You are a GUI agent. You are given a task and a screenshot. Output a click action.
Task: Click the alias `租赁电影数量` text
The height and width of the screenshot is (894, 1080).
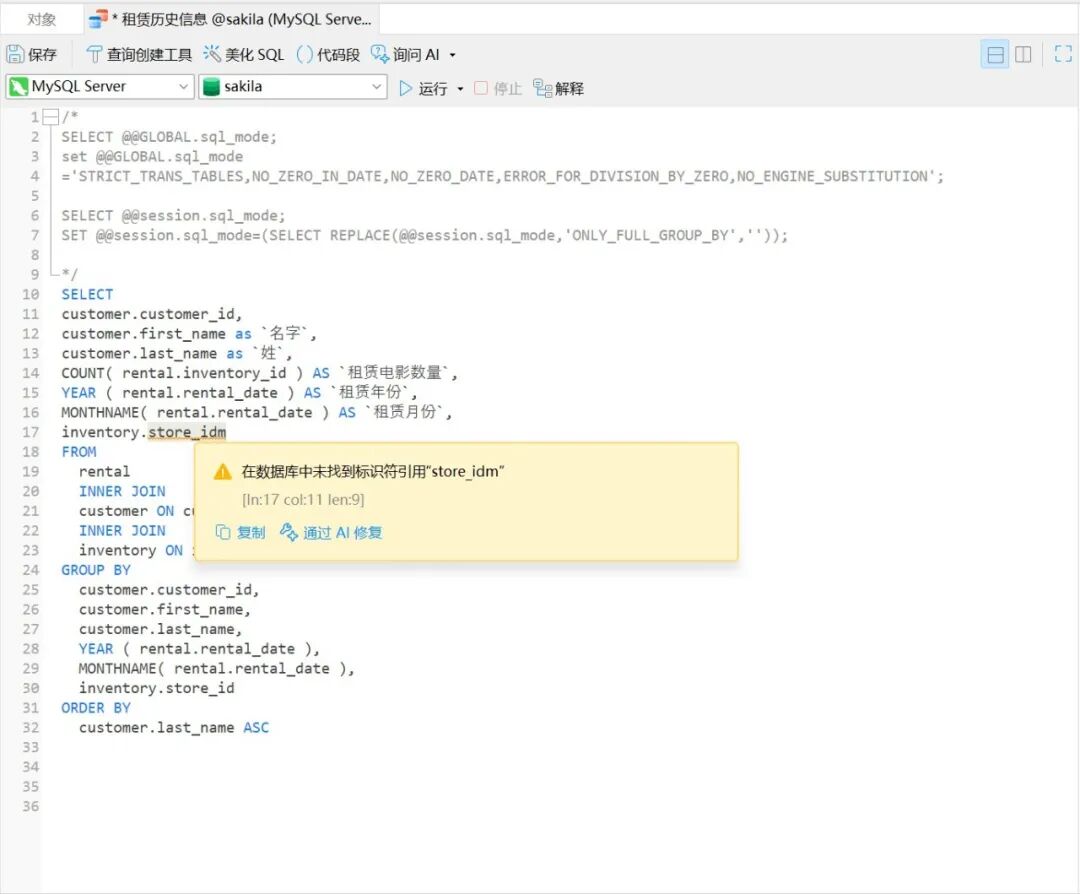395,373
